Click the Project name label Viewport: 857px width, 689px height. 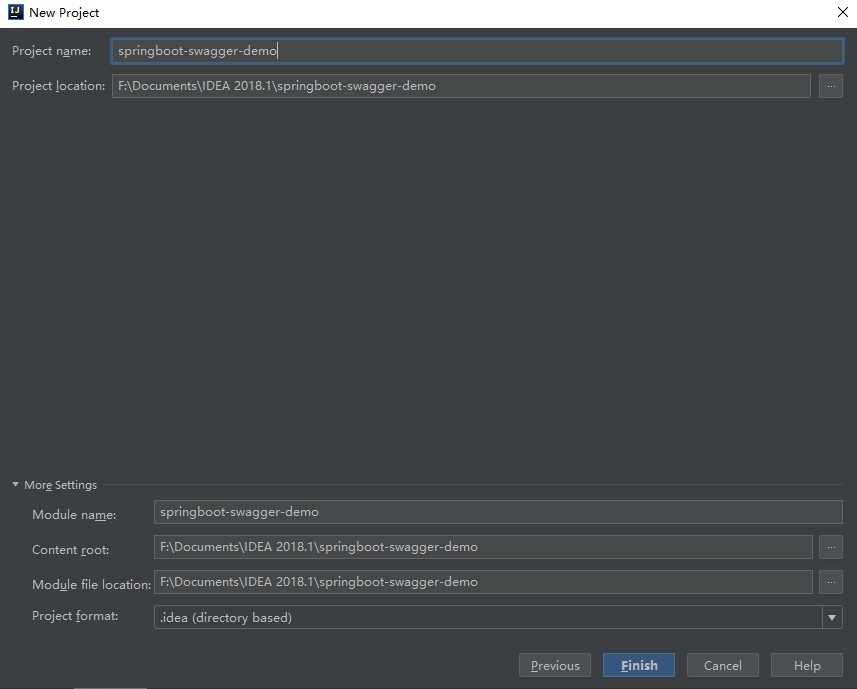coord(51,51)
